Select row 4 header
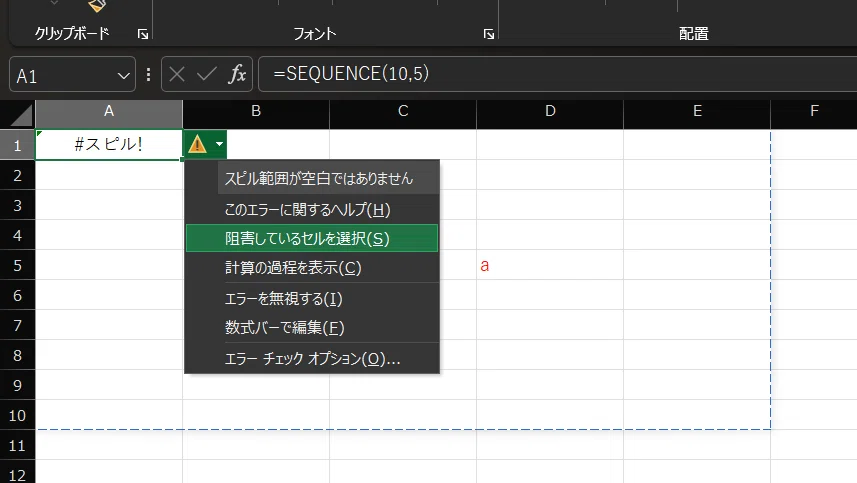The height and width of the screenshot is (483, 857). click(x=17, y=235)
